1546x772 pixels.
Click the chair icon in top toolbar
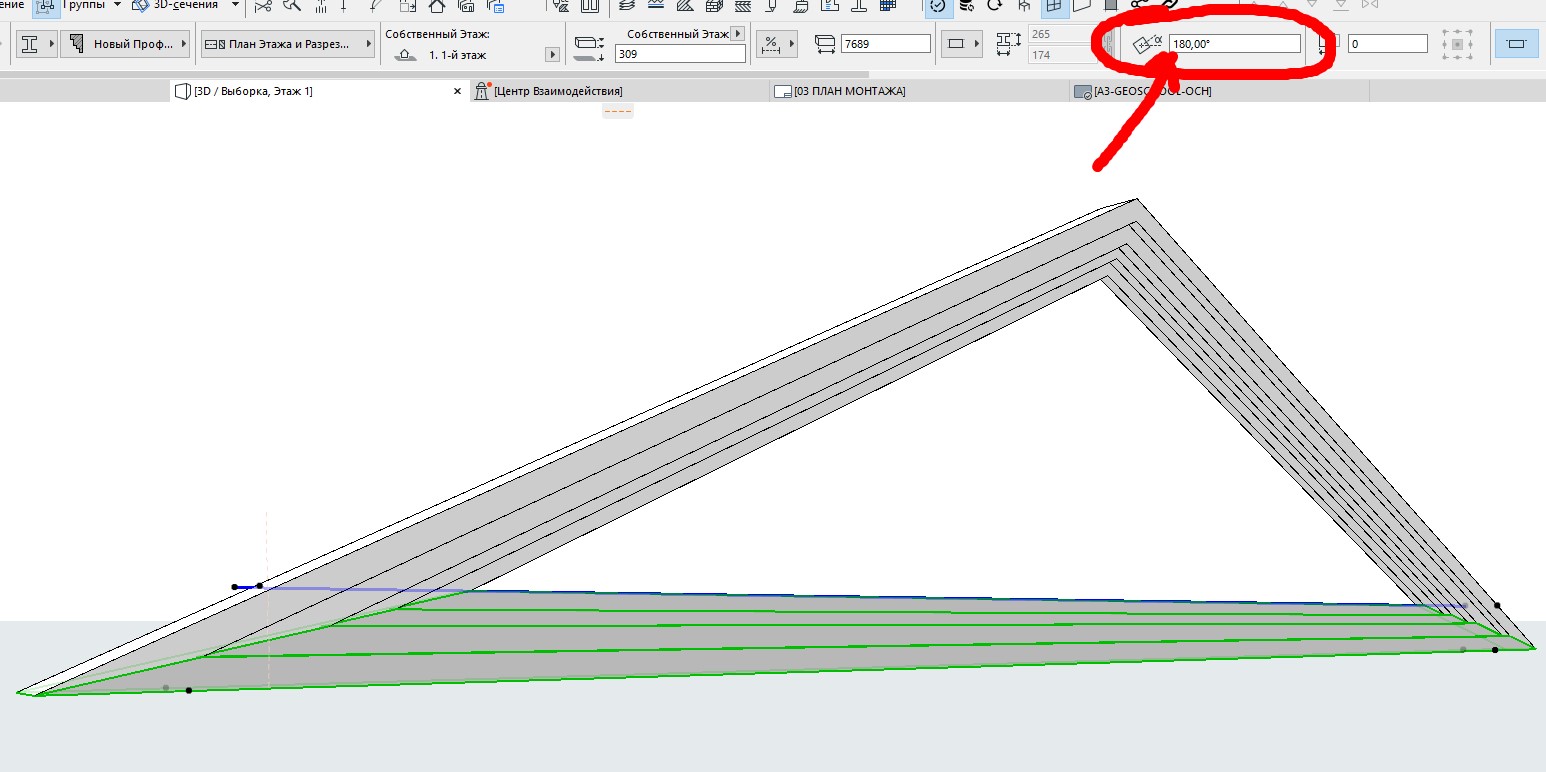tap(1023, 6)
